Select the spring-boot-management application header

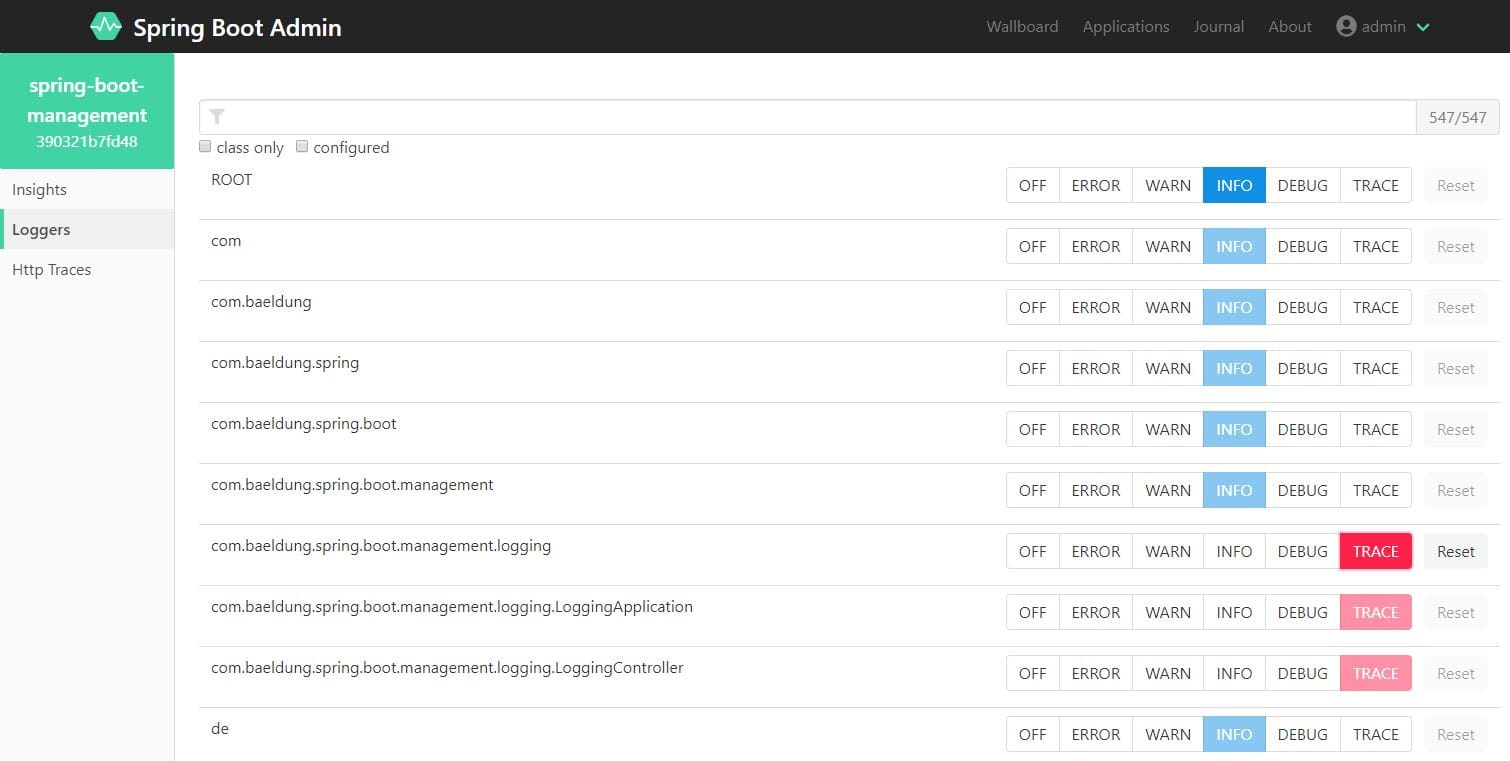pos(87,111)
